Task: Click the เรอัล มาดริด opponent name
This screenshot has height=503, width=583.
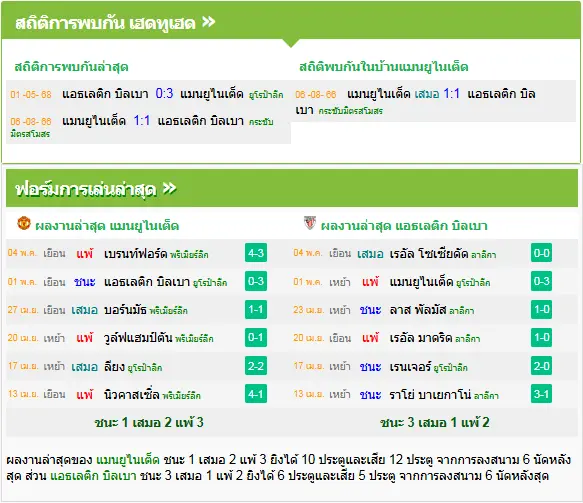Action: 421,338
